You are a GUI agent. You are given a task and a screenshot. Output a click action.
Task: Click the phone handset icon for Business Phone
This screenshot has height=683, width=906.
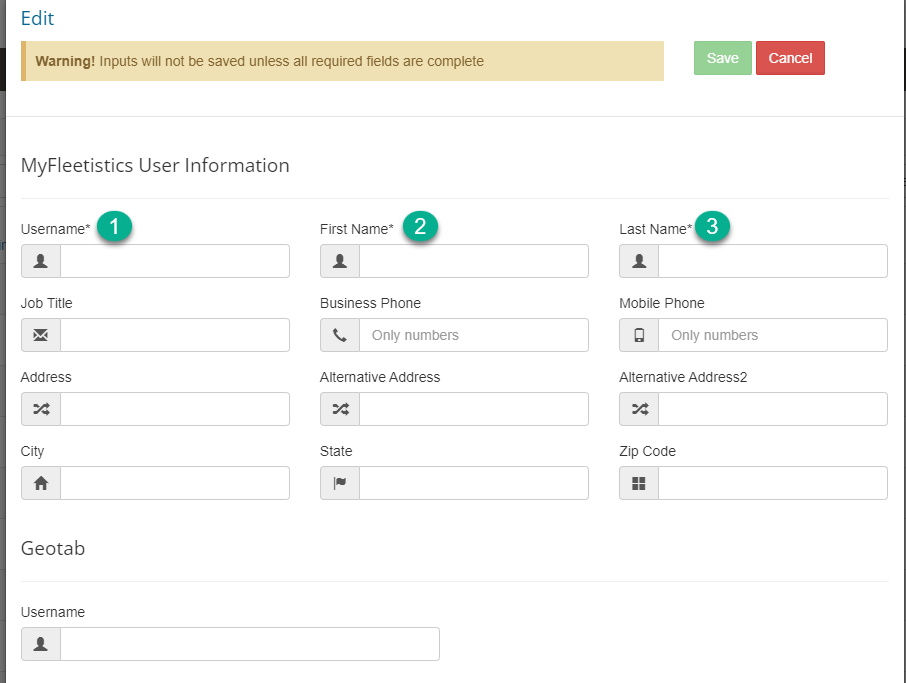[340, 335]
